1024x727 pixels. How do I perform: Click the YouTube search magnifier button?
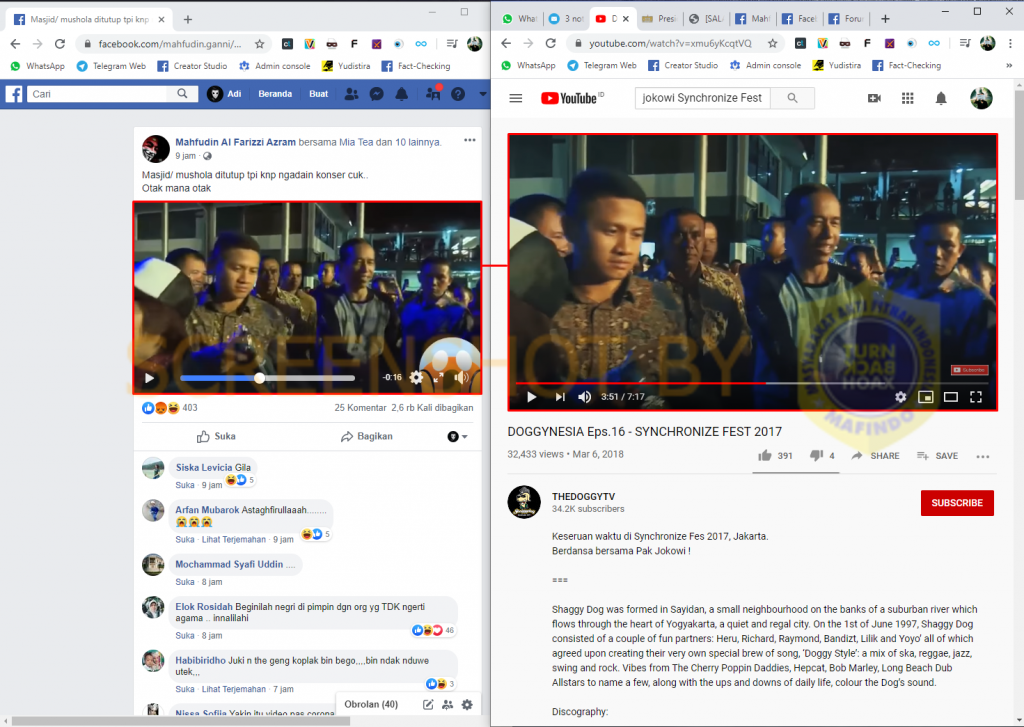click(793, 98)
